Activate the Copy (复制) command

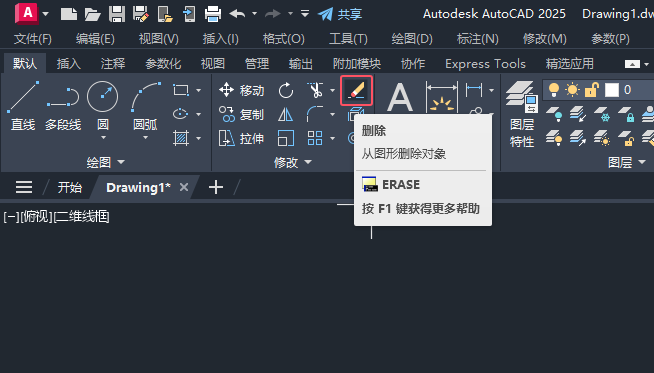point(241,114)
